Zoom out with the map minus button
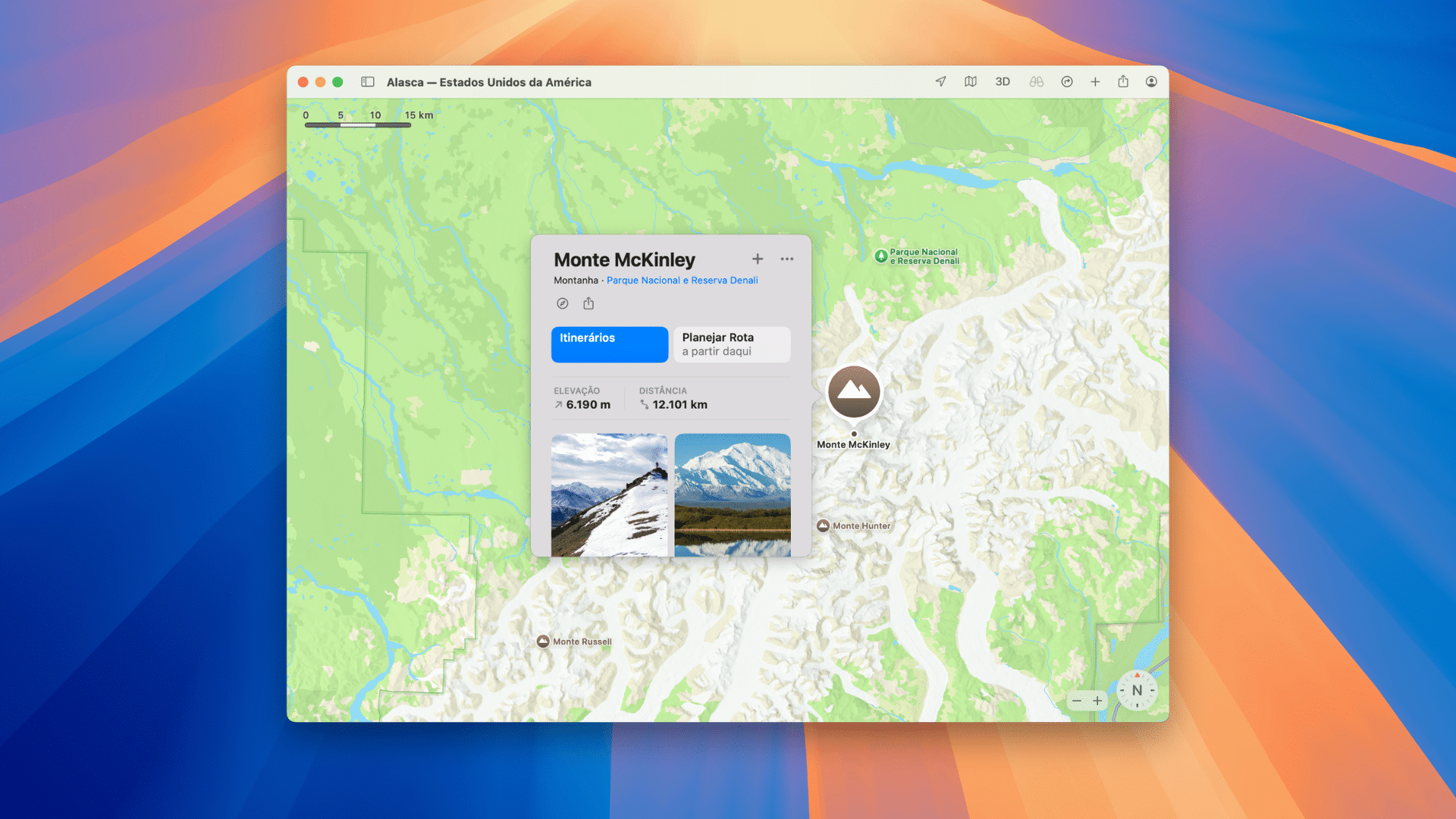 coord(1077,701)
